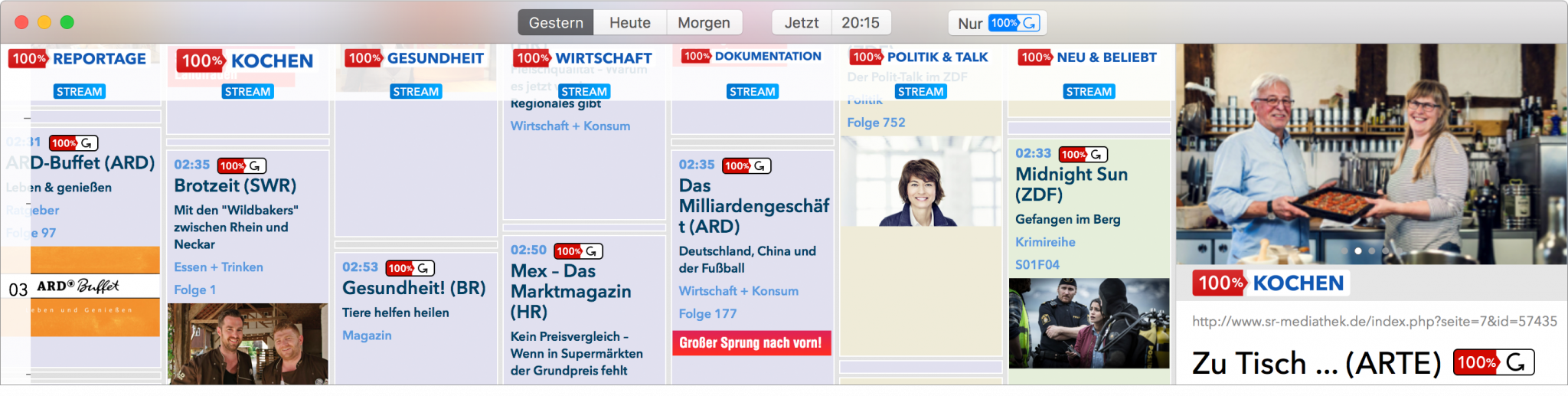Click the politik talk host portrait thumbnail
Viewport: 1568px width, 396px height.
pos(921,182)
